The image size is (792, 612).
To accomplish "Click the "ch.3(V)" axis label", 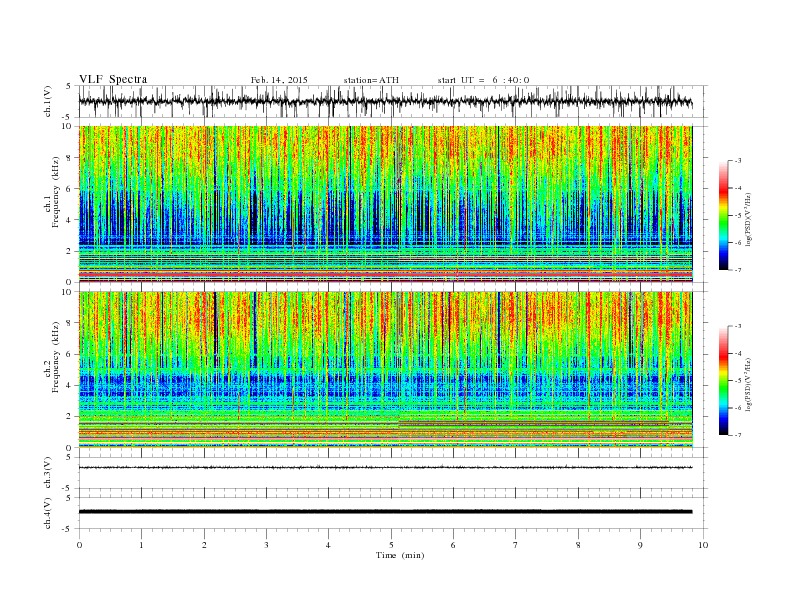I will [48, 473].
